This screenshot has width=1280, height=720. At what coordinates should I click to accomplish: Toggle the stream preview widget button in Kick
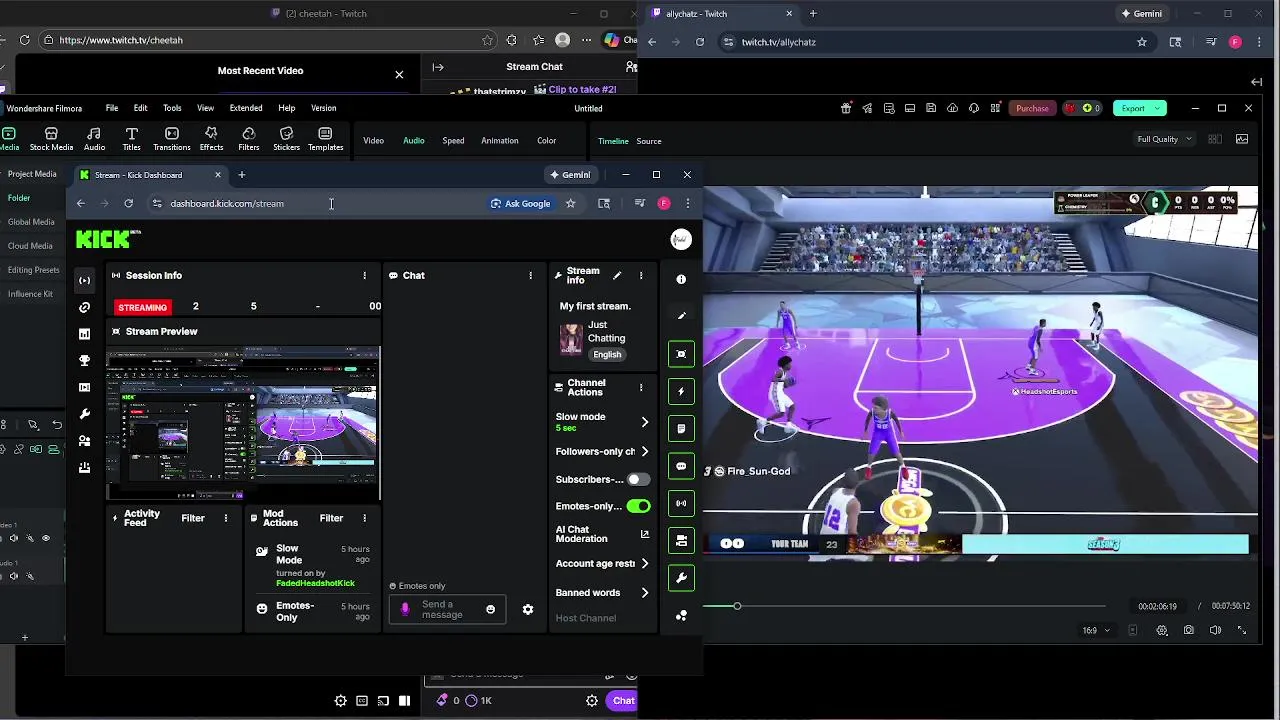pyautogui.click(x=681, y=354)
